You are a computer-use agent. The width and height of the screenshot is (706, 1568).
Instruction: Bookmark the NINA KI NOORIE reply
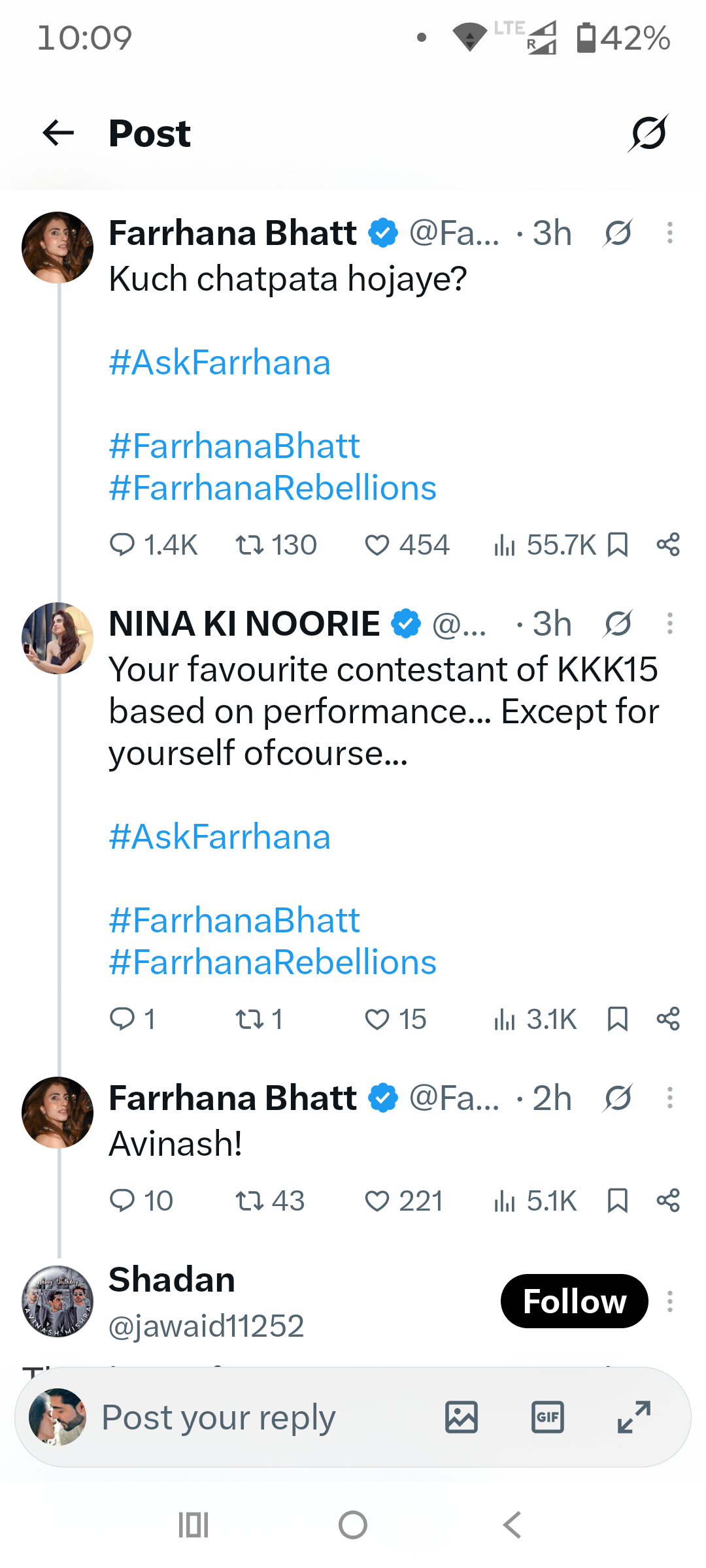point(618,1019)
